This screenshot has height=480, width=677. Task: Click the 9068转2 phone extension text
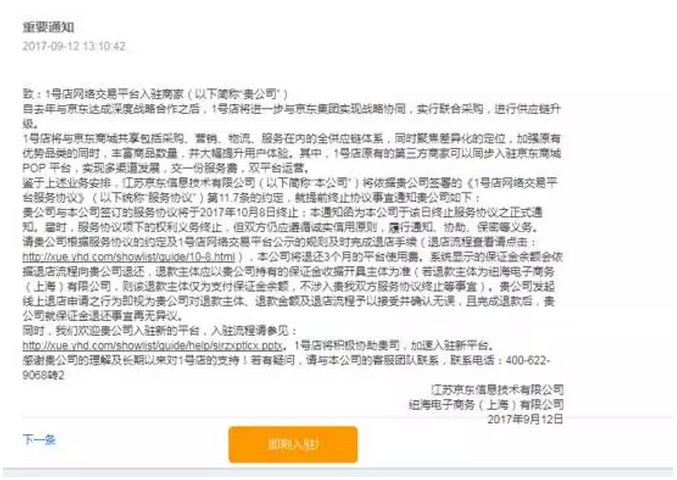(x=43, y=375)
